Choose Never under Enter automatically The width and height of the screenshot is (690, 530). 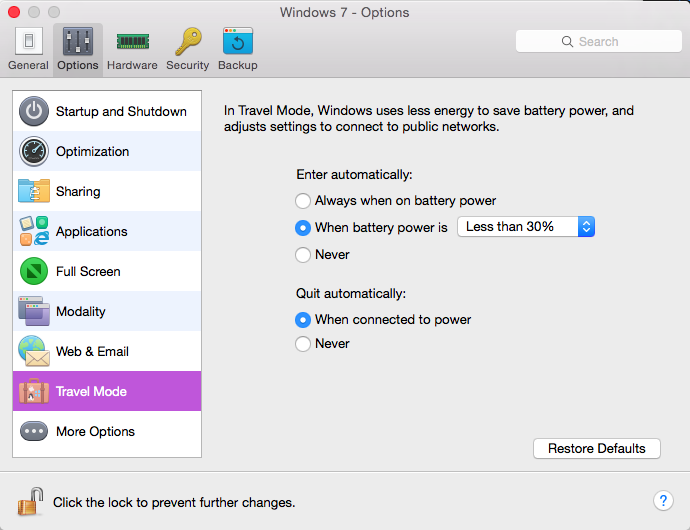tap(303, 255)
